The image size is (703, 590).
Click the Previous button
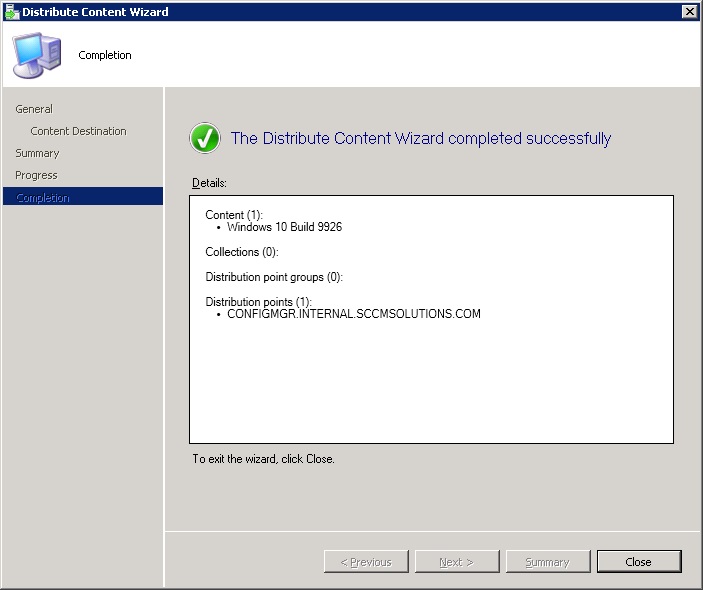tap(366, 562)
